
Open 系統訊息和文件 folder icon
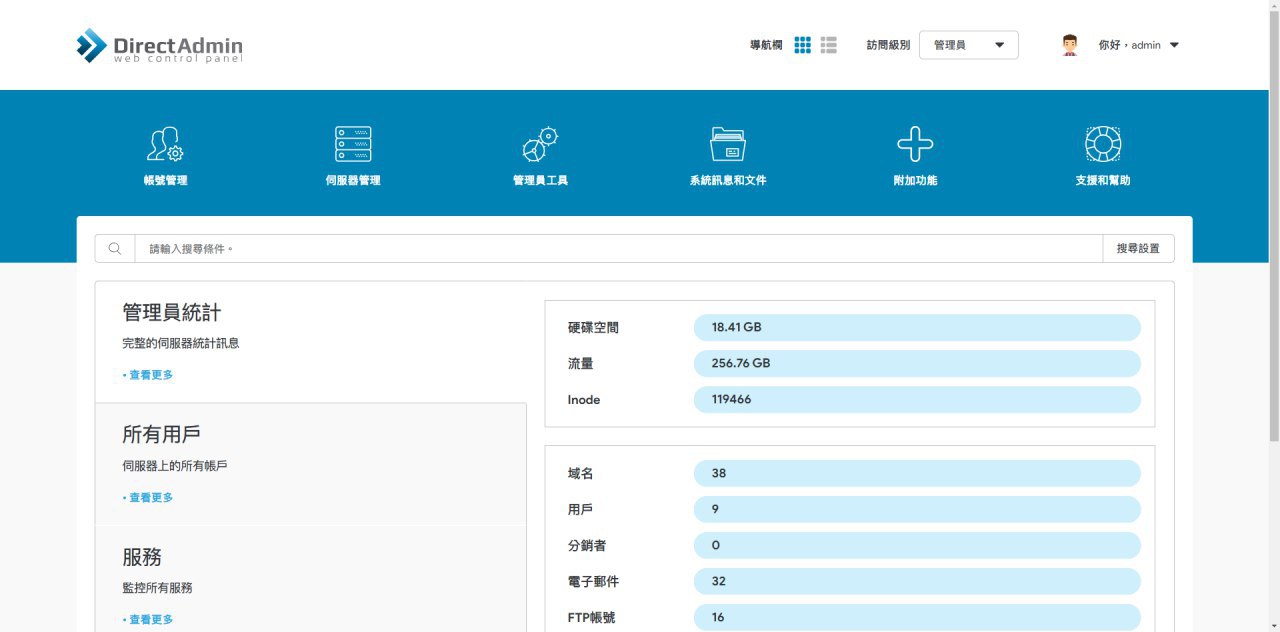tap(728, 145)
